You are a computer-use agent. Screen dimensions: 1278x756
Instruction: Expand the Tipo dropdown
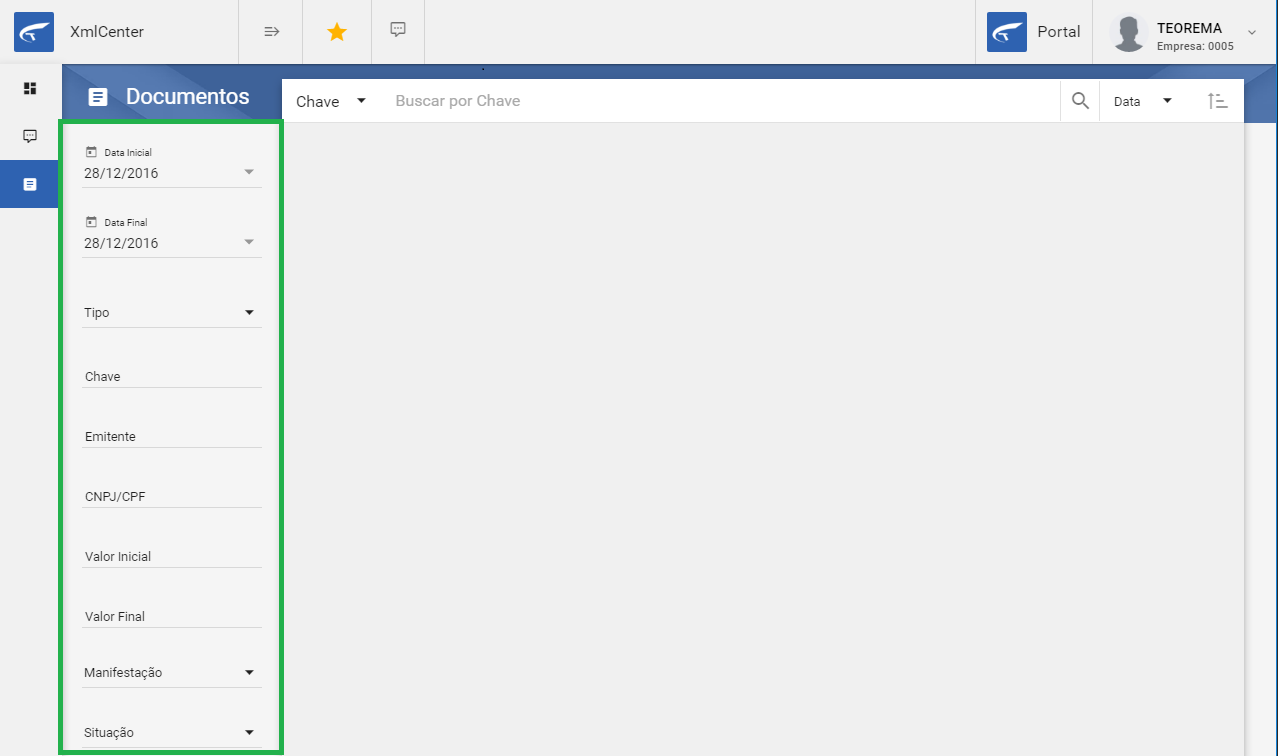click(172, 313)
